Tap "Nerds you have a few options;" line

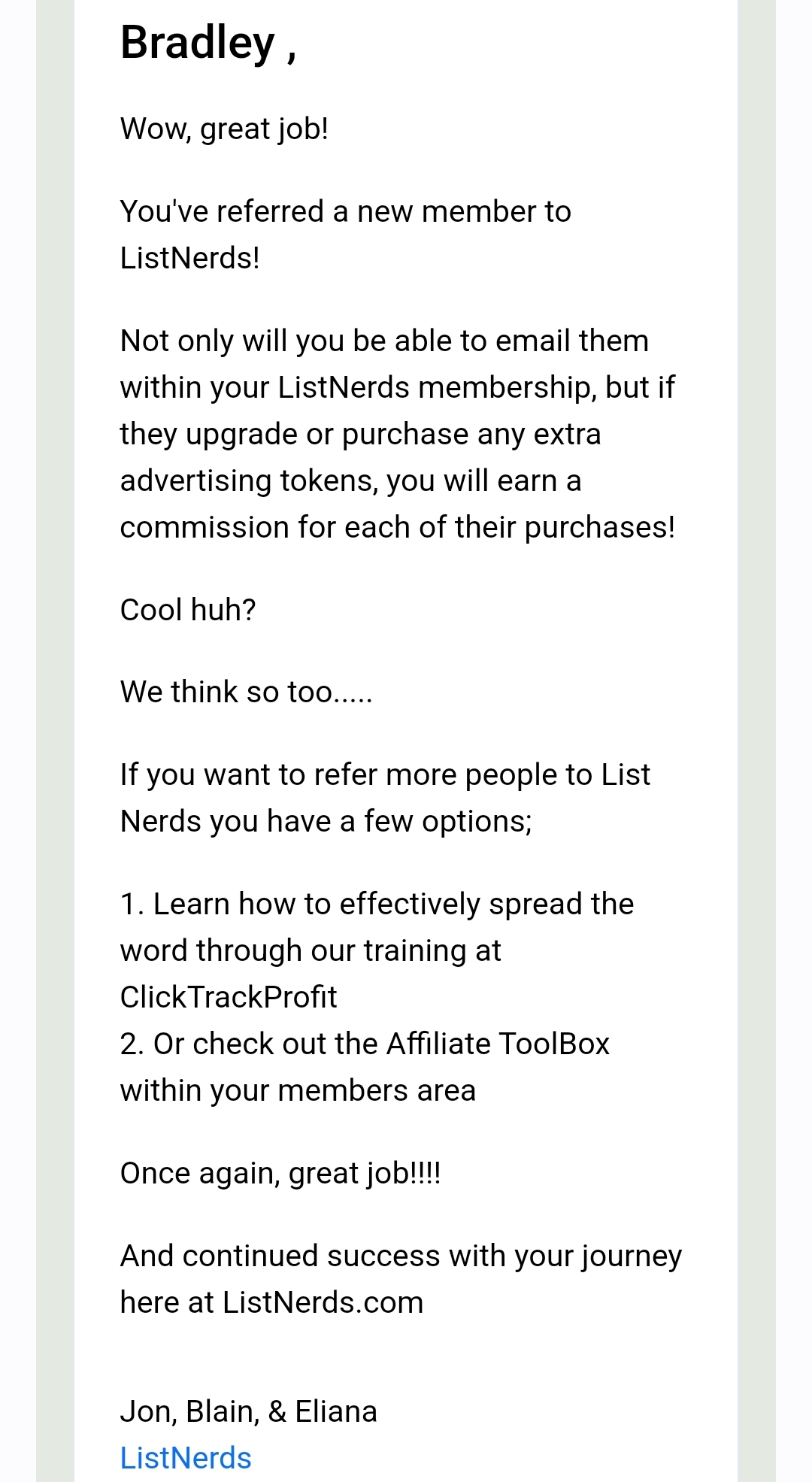click(x=326, y=821)
